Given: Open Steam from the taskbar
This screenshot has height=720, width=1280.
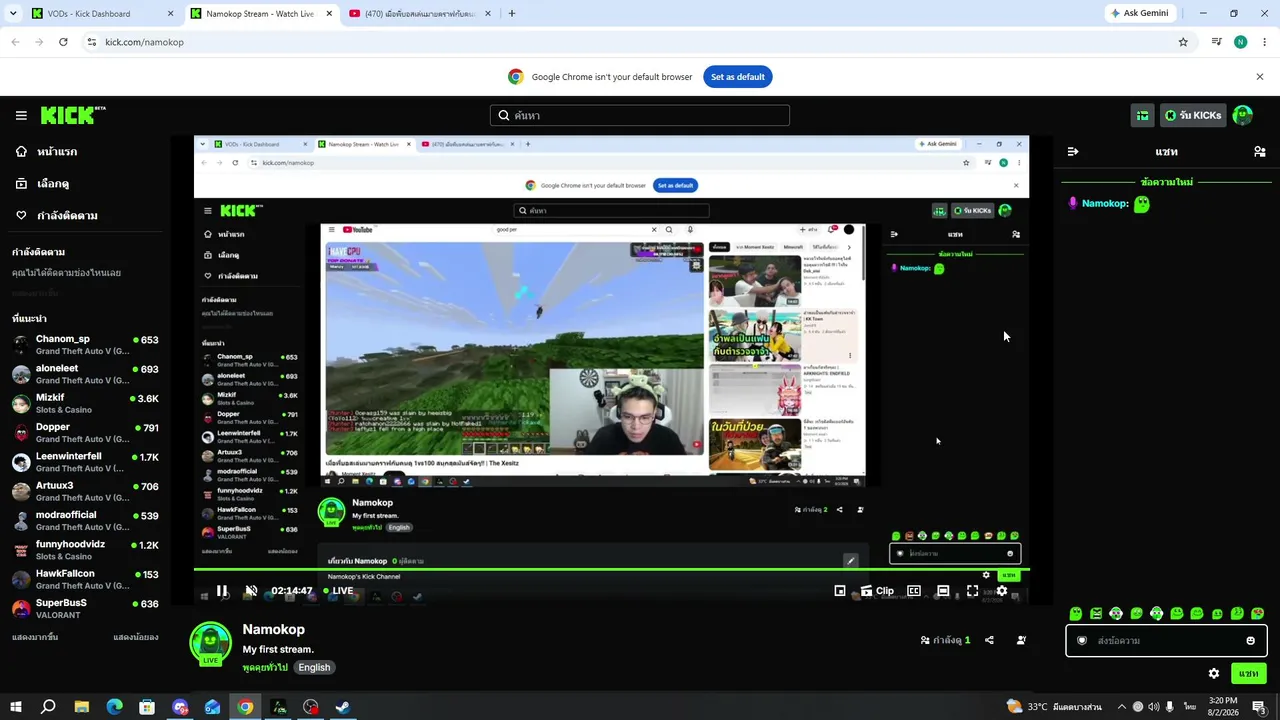Looking at the screenshot, I should pos(343,707).
